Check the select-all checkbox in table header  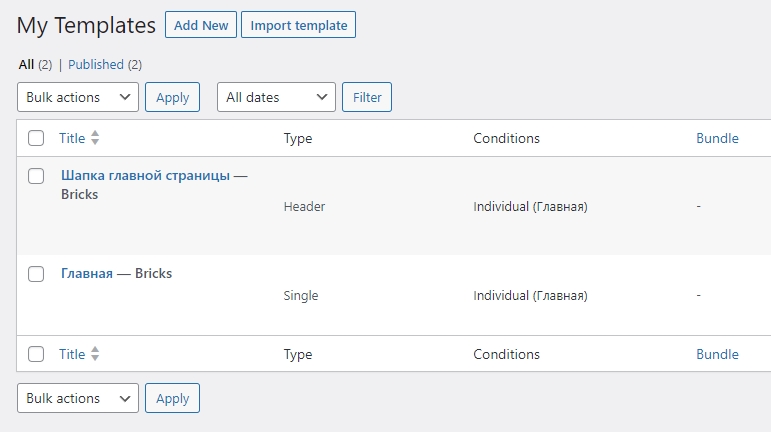(x=36, y=138)
